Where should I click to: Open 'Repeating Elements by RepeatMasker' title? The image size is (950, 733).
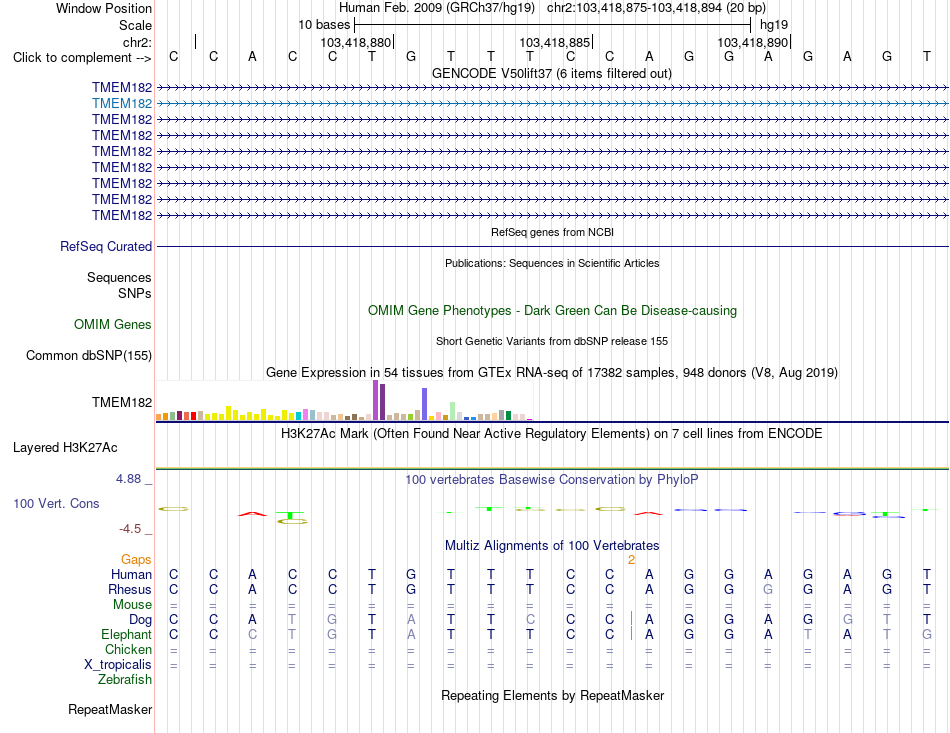(552, 695)
